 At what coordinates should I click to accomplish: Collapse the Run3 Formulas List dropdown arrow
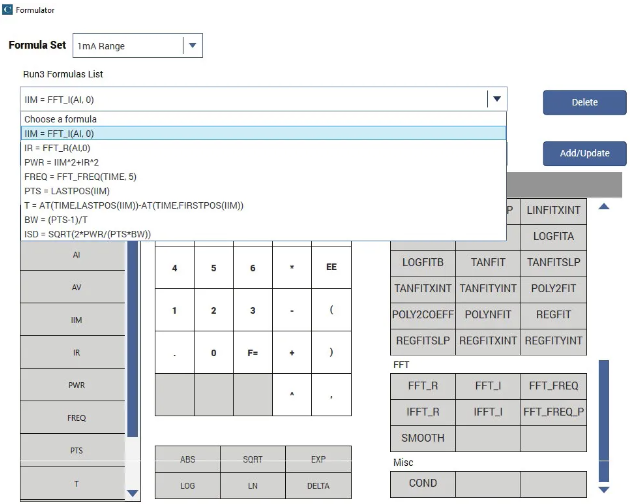click(497, 99)
